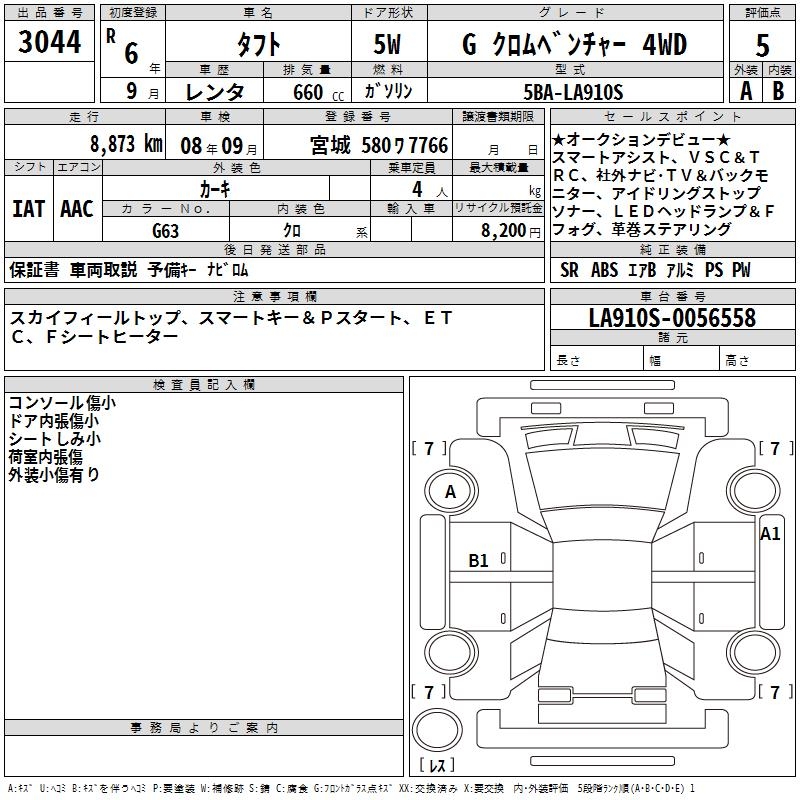Viewport: 800px width, 800px height.
Task: Select inspector note 外装小傷有り
Action: click(x=54, y=474)
